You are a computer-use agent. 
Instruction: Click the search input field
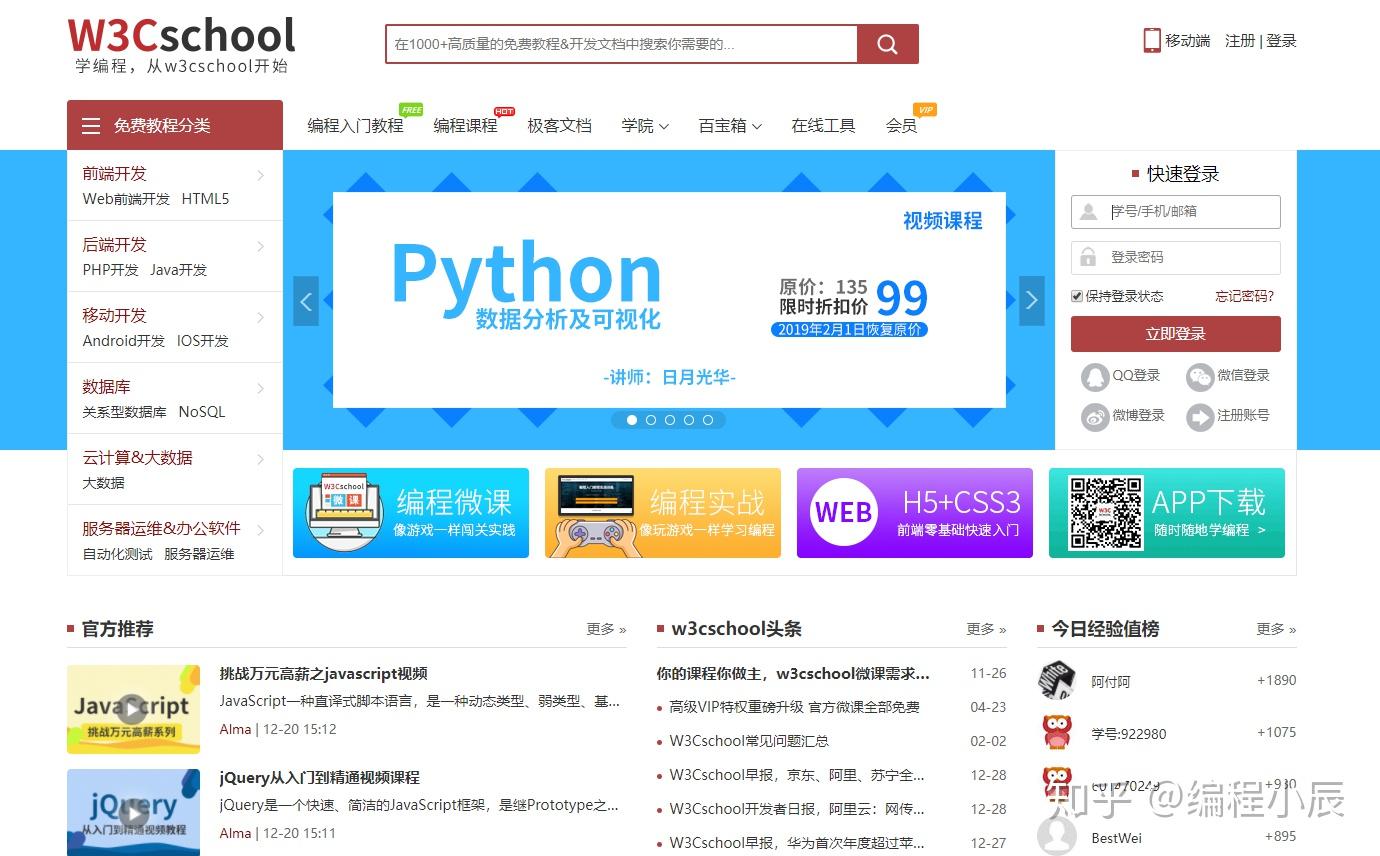coord(621,44)
